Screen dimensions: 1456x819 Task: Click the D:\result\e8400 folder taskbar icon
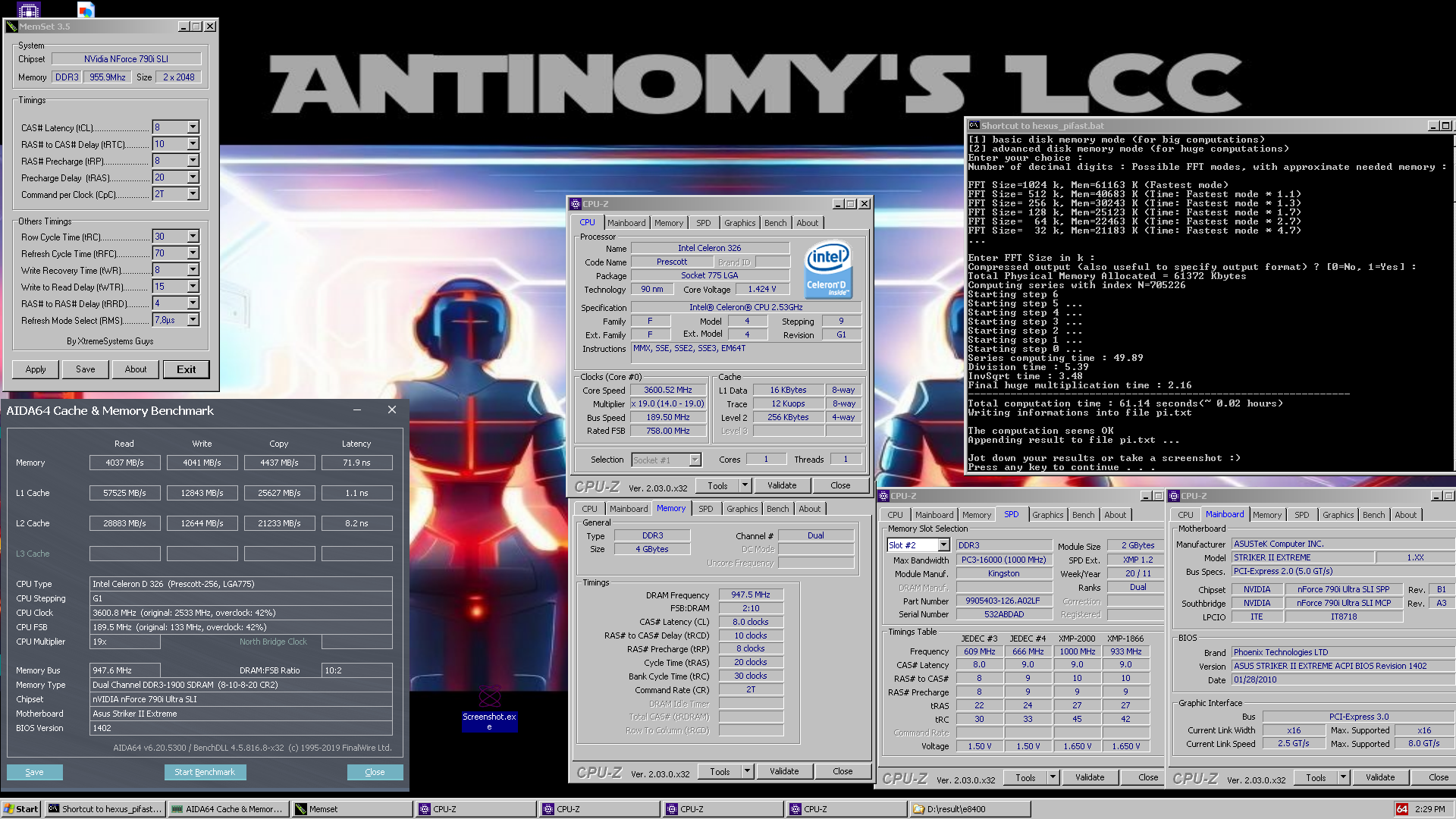pyautogui.click(x=918, y=809)
